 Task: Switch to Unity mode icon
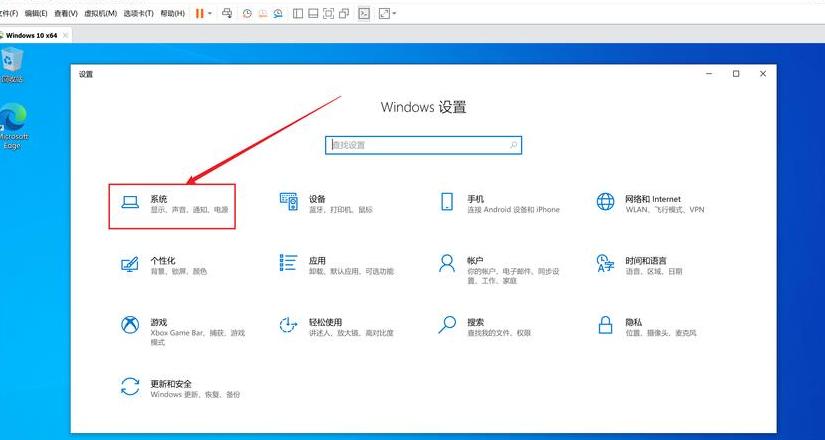click(344, 14)
